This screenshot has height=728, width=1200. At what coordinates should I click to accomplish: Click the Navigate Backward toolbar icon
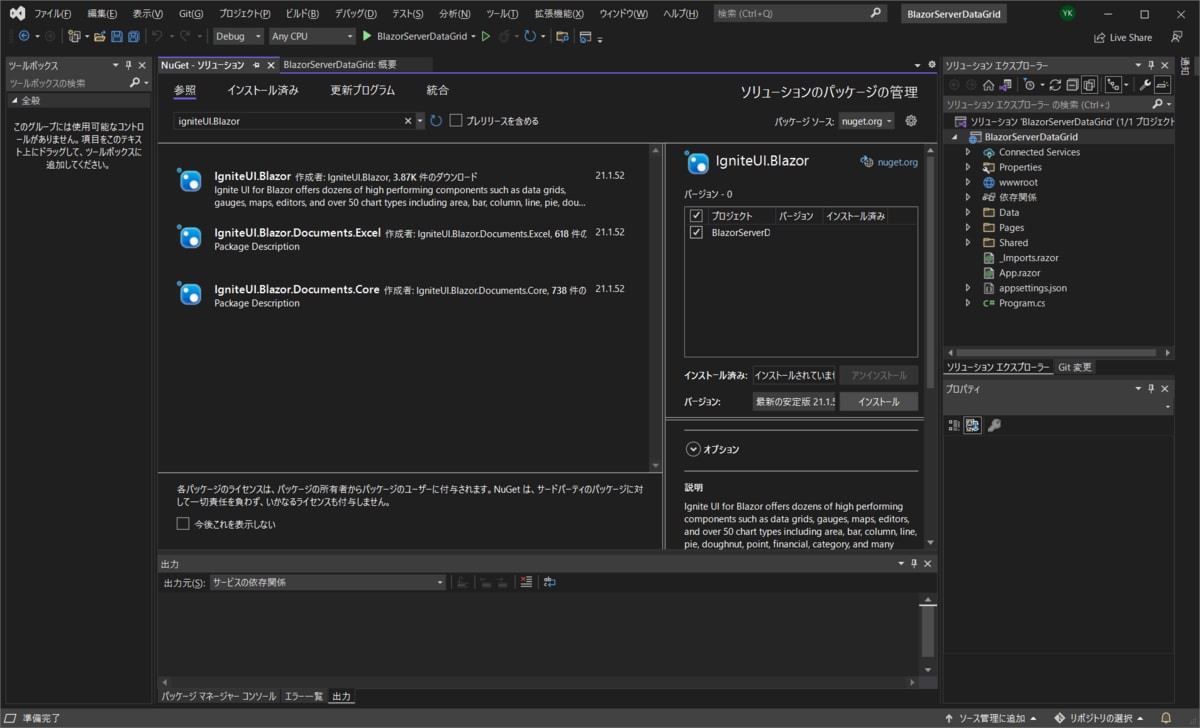pos(24,36)
